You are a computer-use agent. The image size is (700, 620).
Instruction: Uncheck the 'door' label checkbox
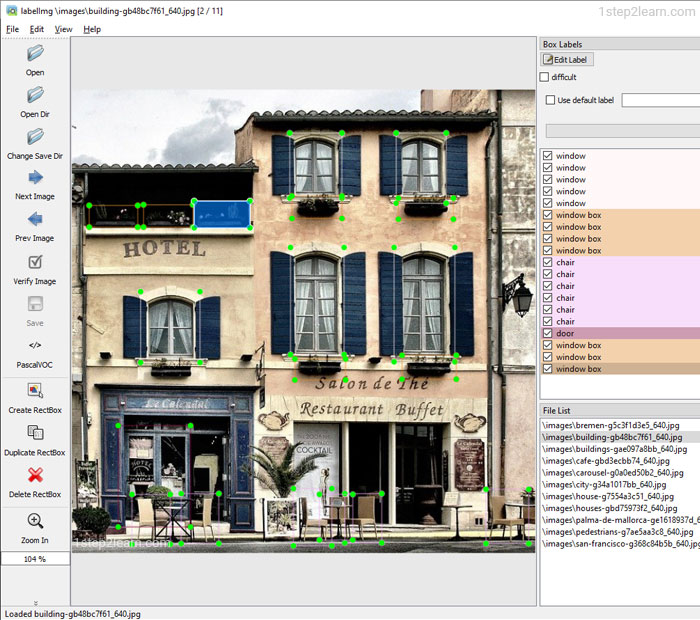[547, 333]
